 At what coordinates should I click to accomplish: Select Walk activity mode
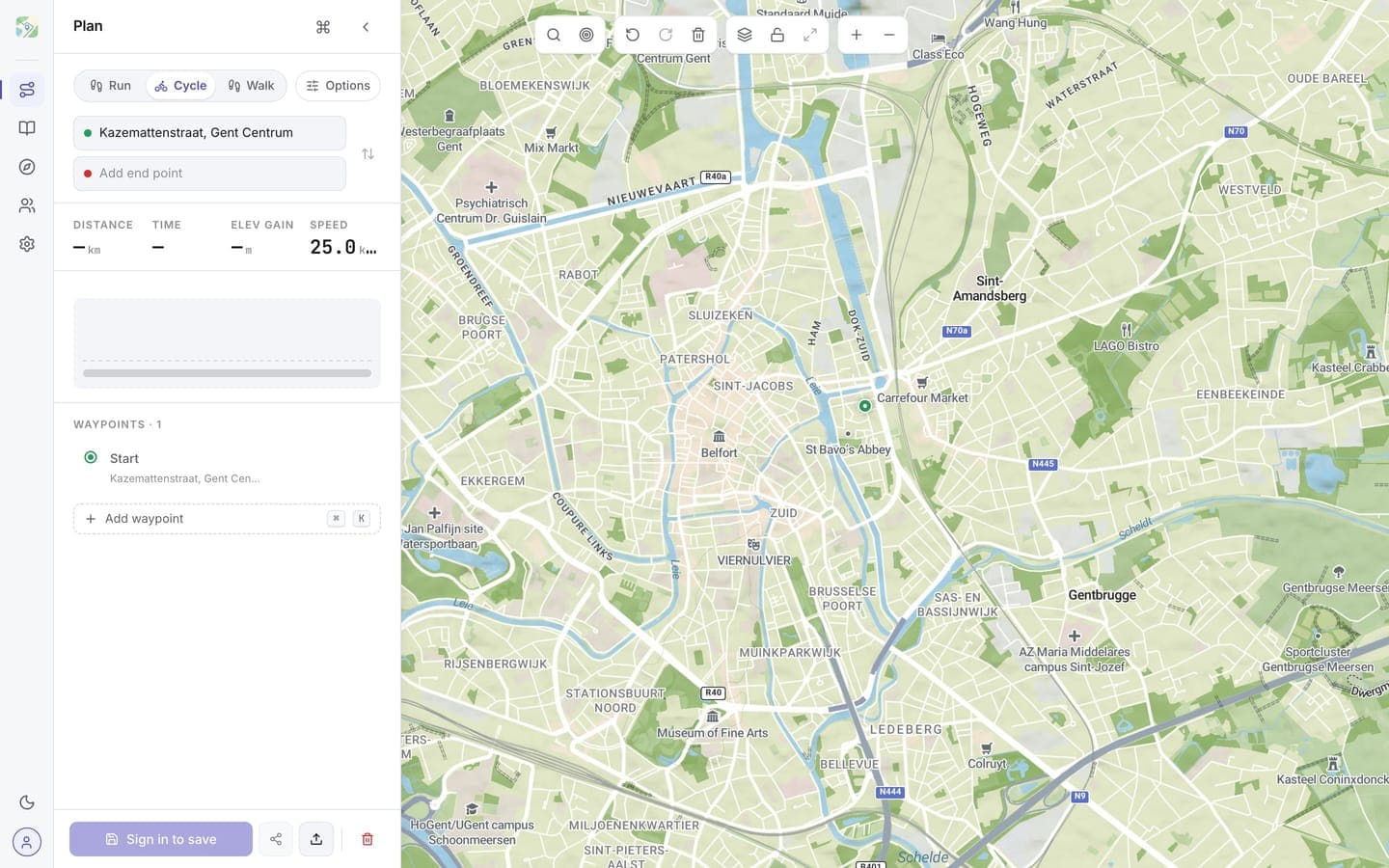pos(252,86)
